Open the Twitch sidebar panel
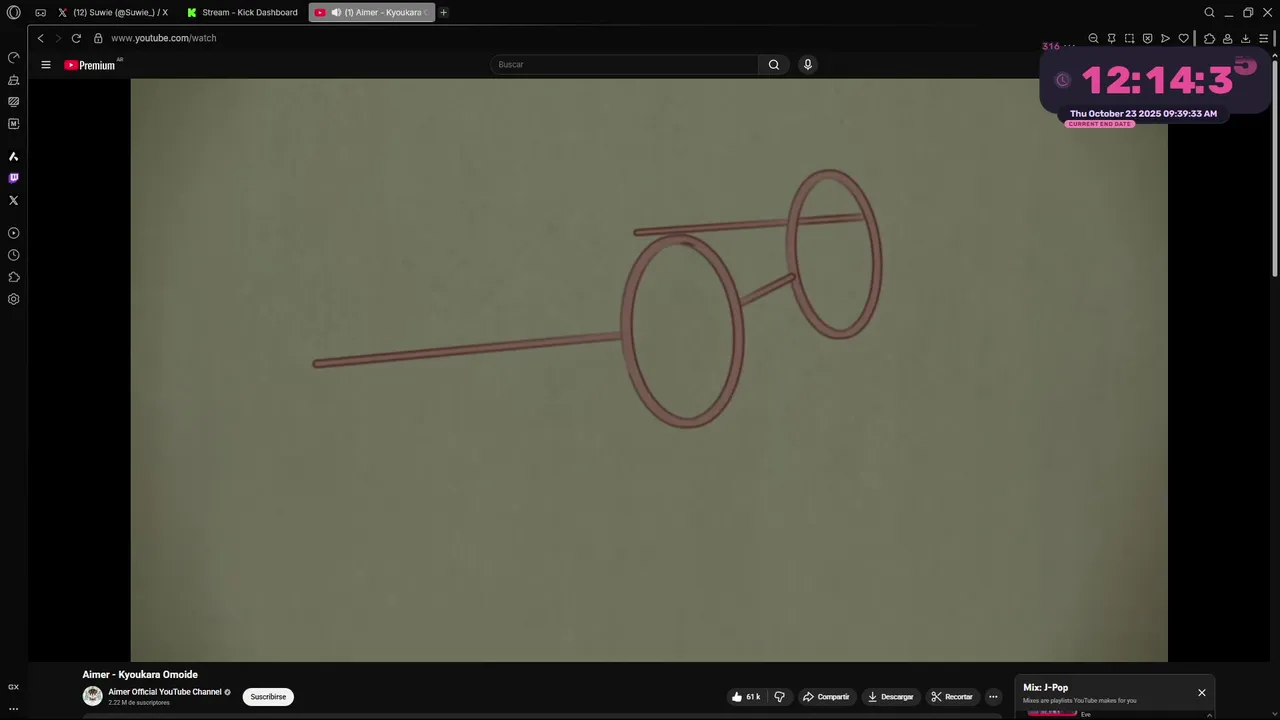 coord(13,178)
